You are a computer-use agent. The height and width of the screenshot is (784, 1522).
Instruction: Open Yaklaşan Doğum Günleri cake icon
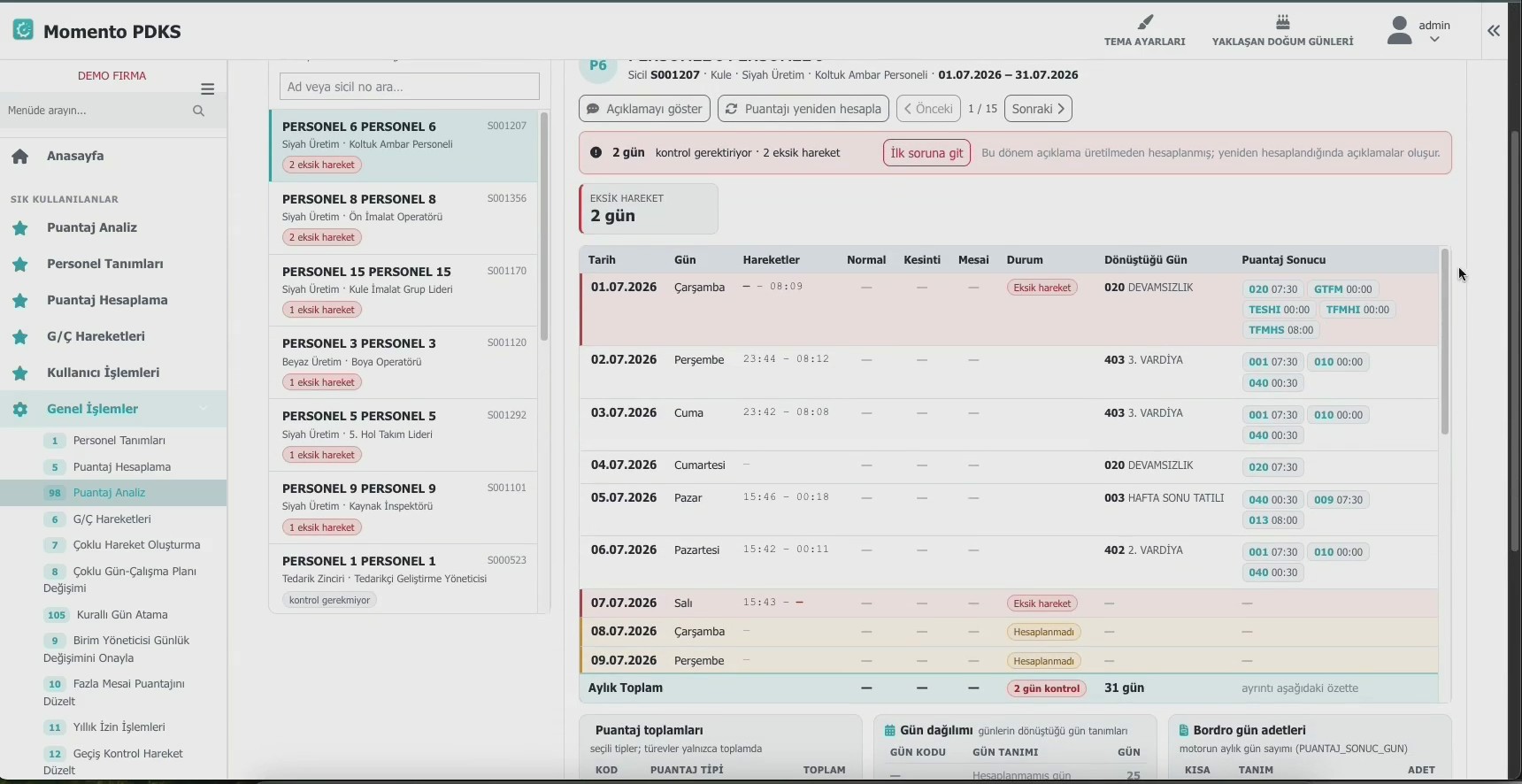tap(1282, 22)
